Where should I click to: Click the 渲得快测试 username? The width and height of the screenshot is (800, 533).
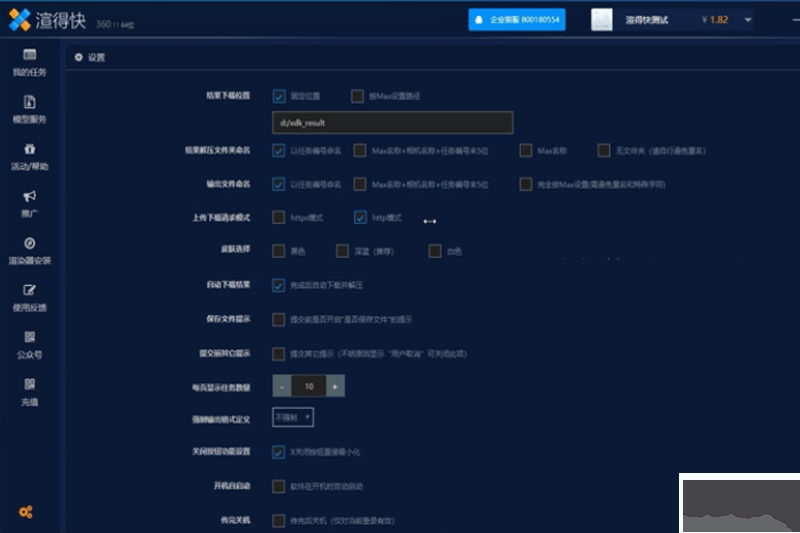[646, 20]
